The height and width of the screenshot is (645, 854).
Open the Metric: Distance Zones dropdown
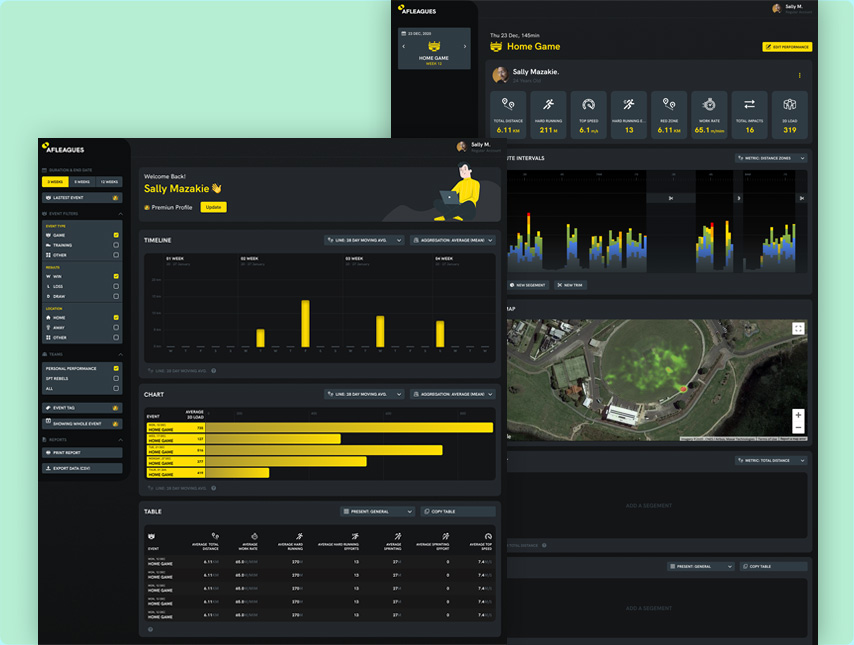[769, 158]
